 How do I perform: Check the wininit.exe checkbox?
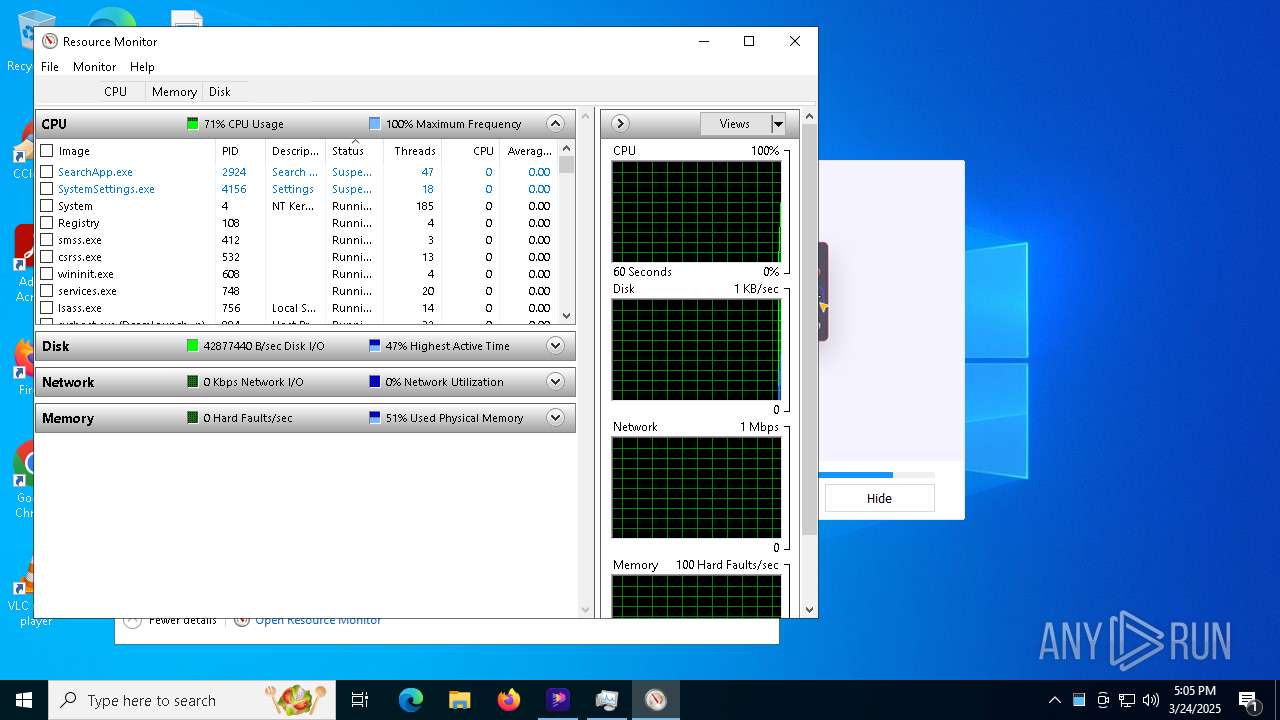point(47,274)
